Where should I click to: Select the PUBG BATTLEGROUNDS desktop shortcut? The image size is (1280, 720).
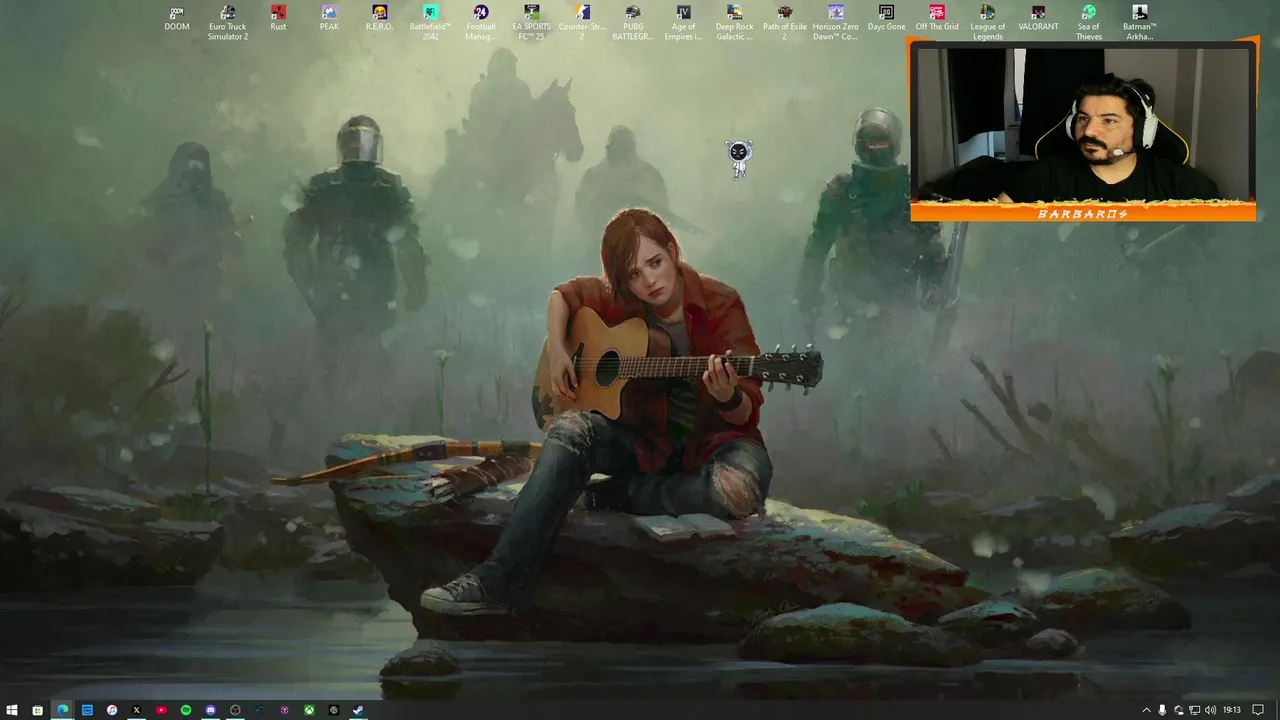(633, 22)
